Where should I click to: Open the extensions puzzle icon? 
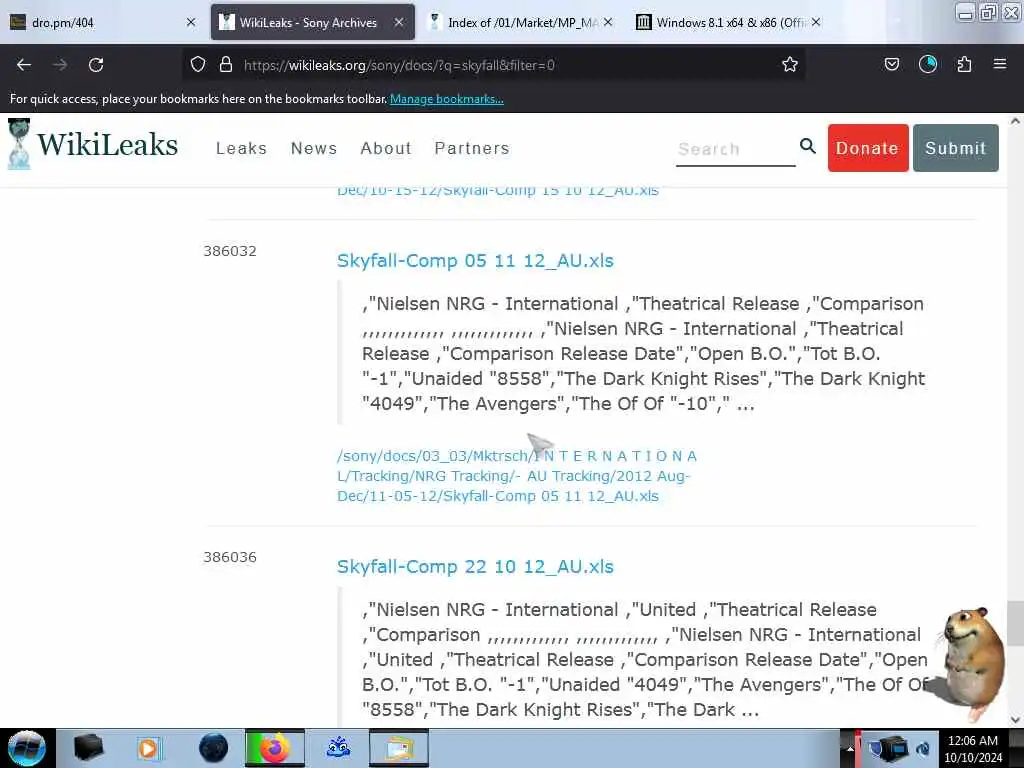(x=964, y=65)
